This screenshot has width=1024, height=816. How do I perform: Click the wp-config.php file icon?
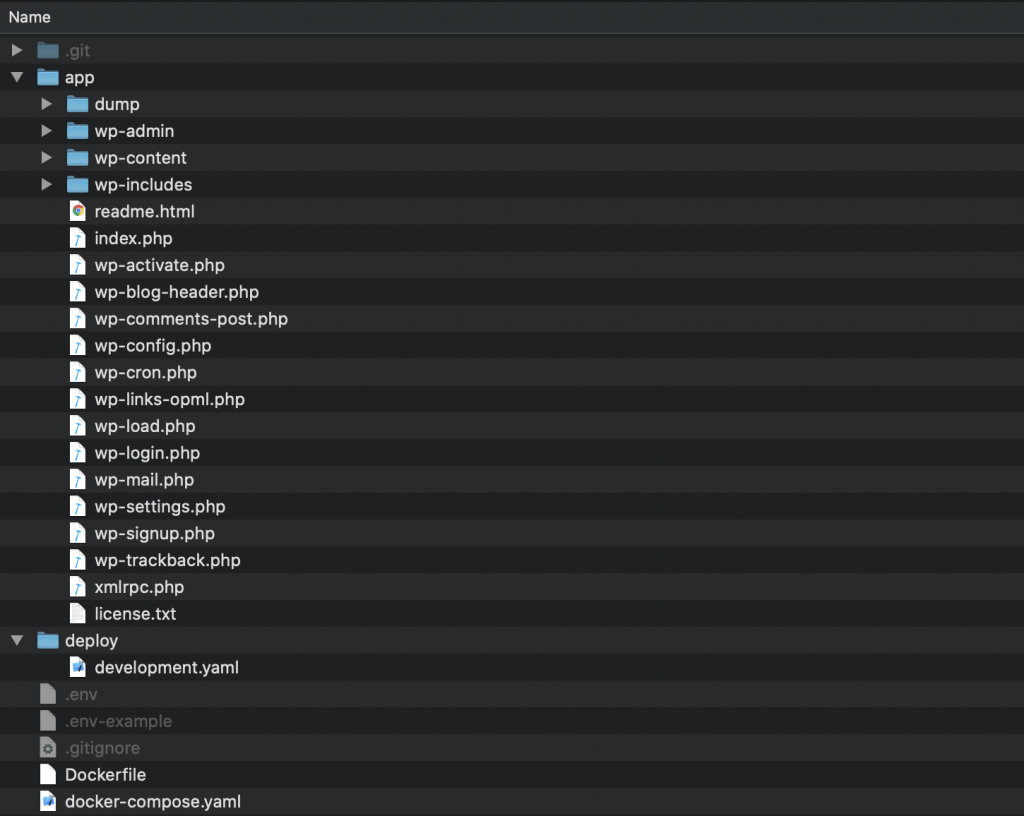(78, 345)
